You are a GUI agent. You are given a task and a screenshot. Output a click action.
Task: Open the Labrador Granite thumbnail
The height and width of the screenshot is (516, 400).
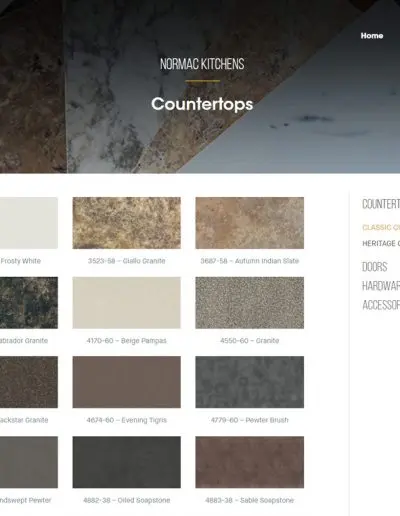pyautogui.click(x=29, y=303)
